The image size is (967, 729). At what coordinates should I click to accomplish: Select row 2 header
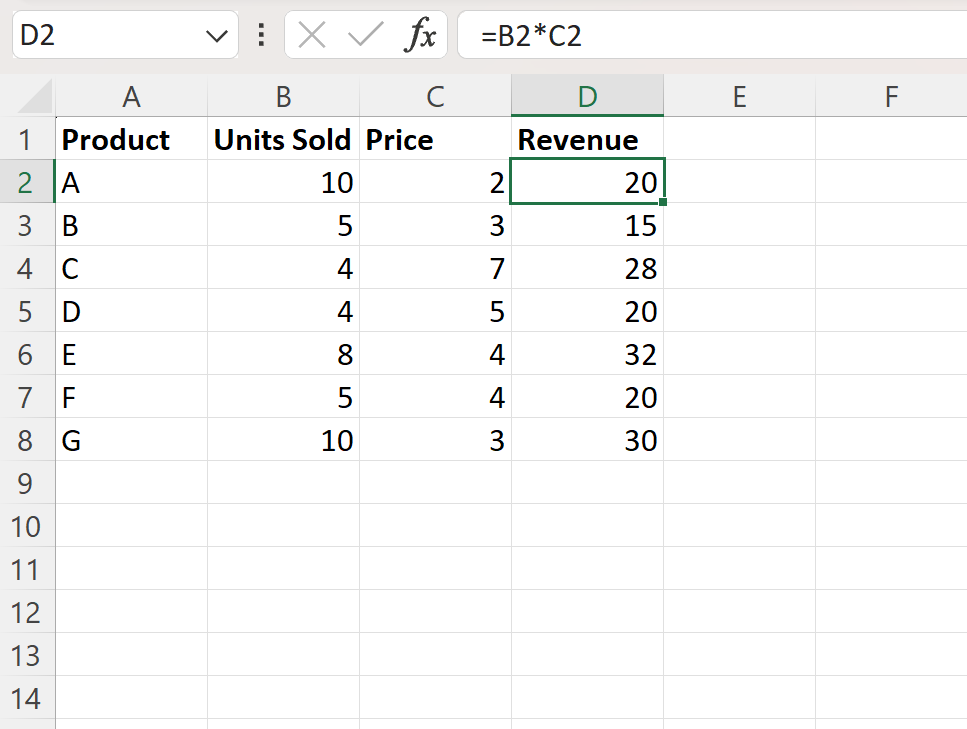[x=27, y=183]
